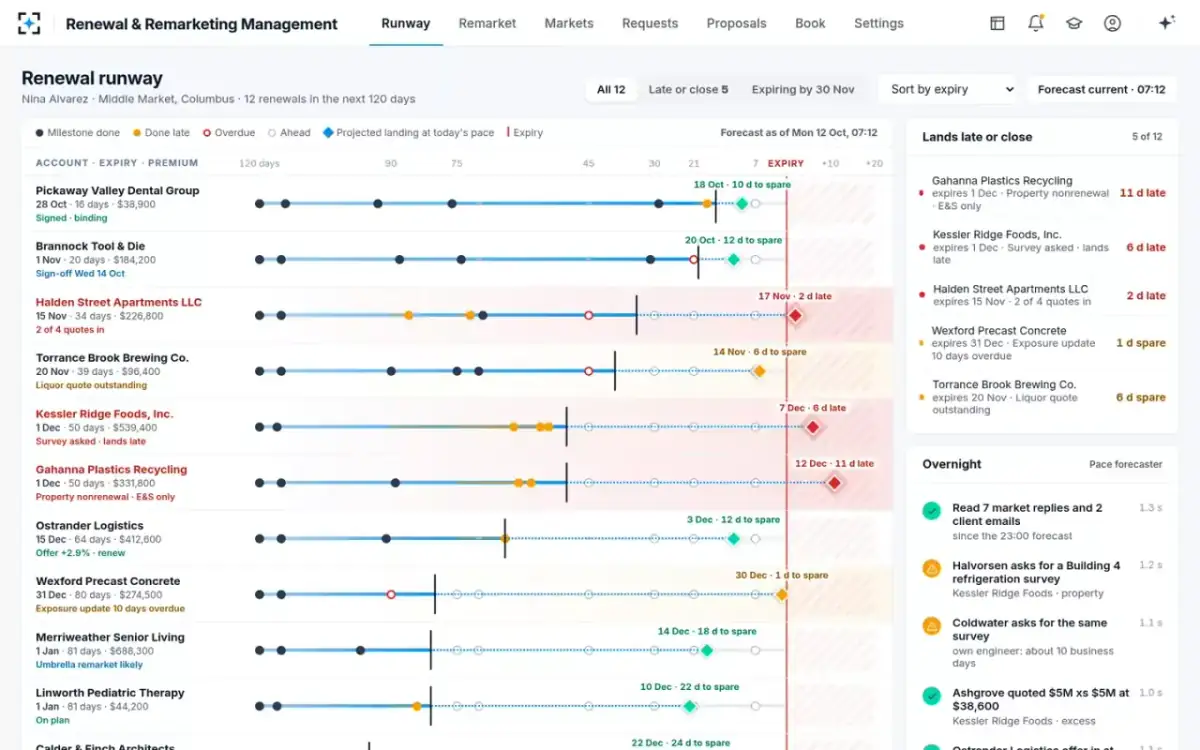Image resolution: width=1200 pixels, height=750 pixels.
Task: Click warning icon beside 'Halvorsen asks for a Building 4'
Action: [x=932, y=569]
